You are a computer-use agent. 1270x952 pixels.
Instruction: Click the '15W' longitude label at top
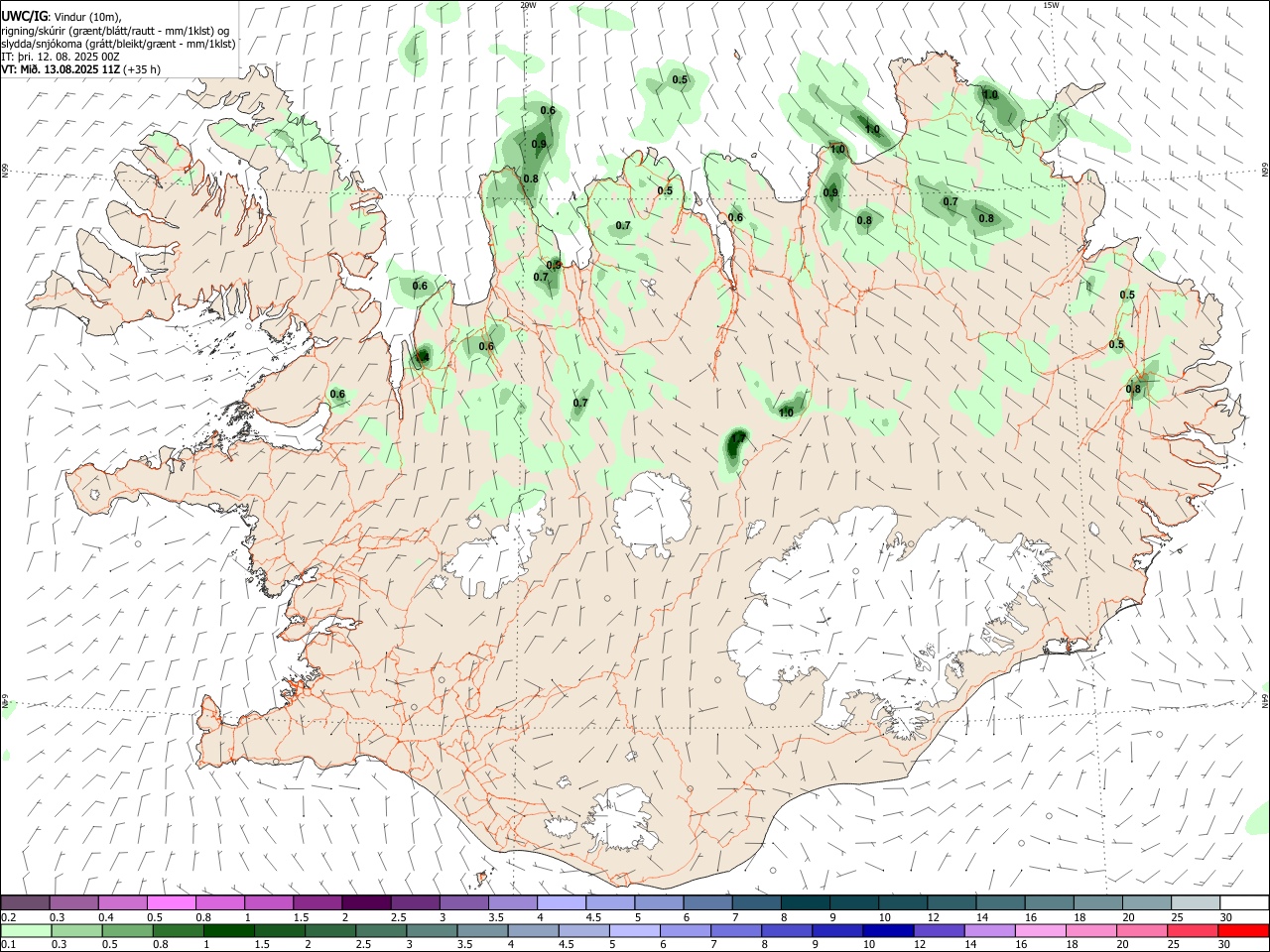(1051, 5)
